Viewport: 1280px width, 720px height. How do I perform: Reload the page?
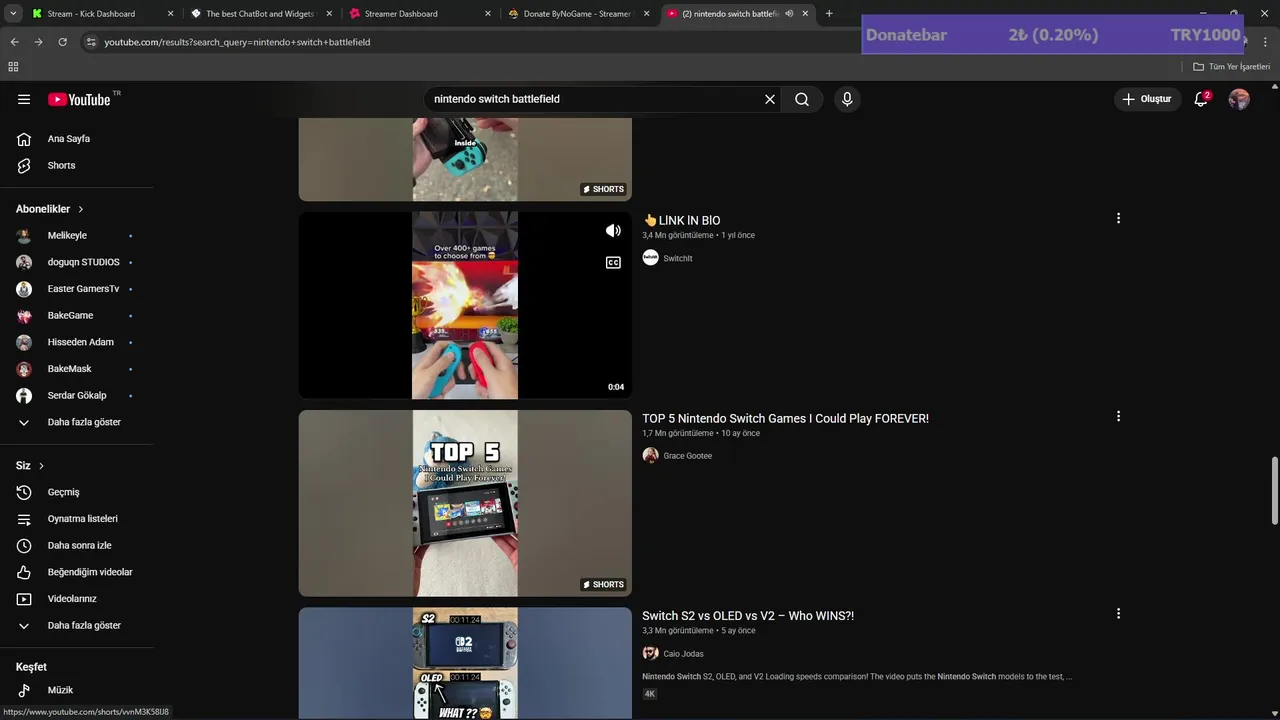coord(62,42)
